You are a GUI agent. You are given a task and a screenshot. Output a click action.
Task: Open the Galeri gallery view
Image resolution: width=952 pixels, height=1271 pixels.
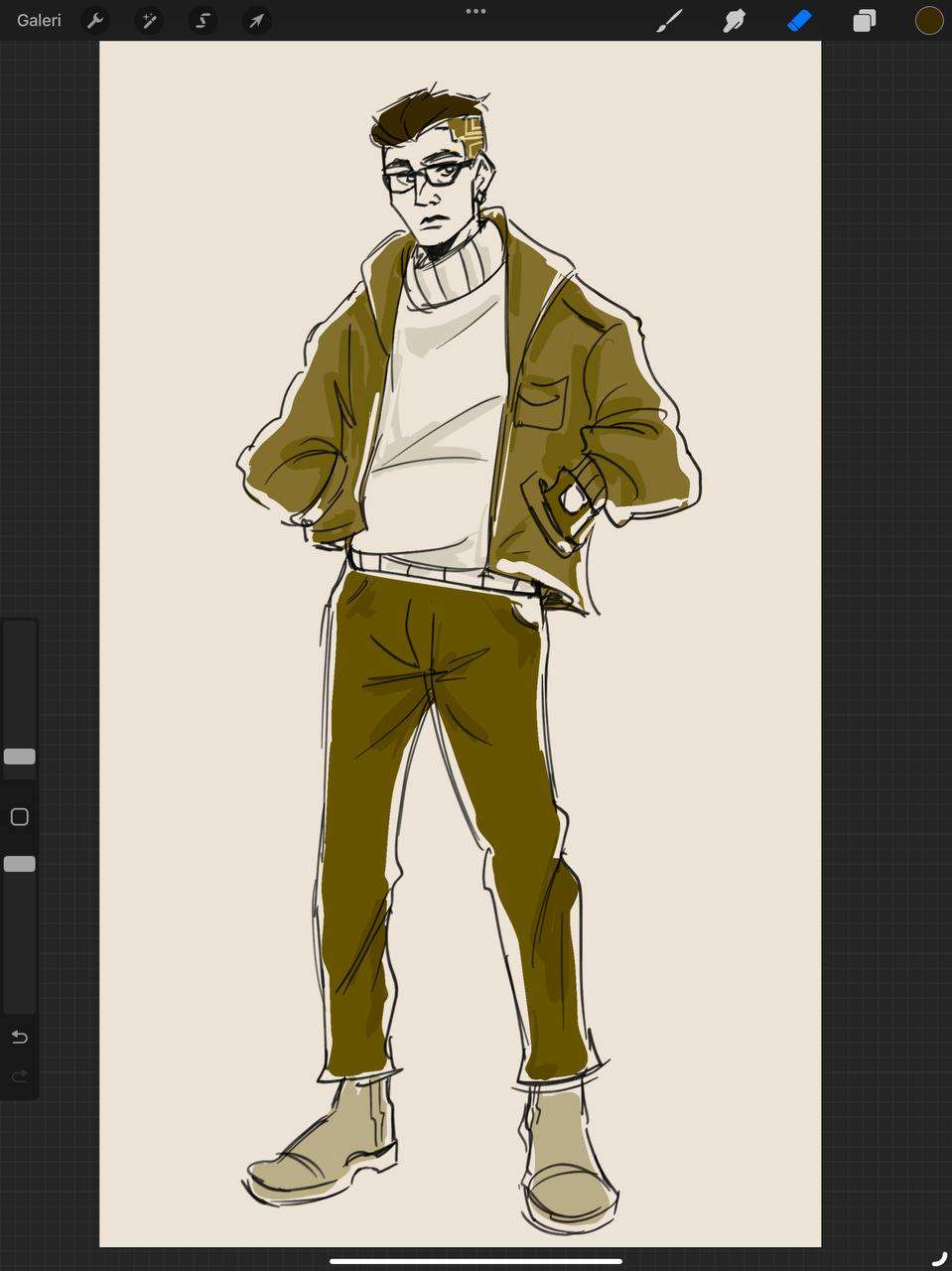[39, 20]
